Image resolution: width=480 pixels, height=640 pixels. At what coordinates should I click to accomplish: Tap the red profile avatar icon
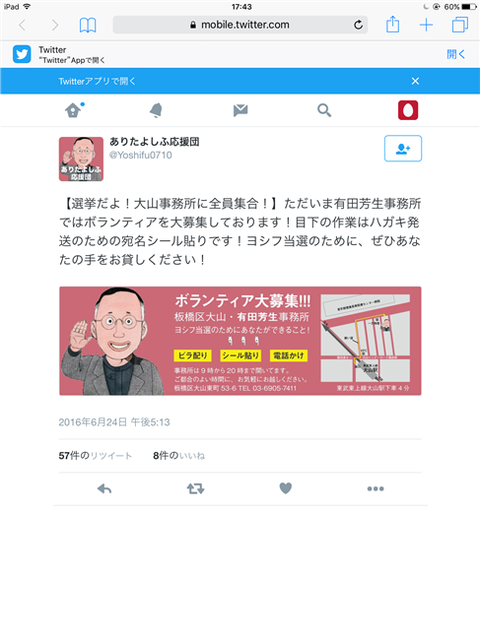(408, 110)
